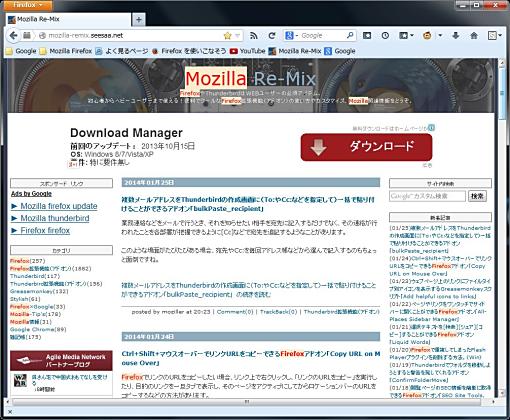Open the Copy URL on Mouse Over article
The width and height of the screenshot is (510, 420).
(251, 358)
